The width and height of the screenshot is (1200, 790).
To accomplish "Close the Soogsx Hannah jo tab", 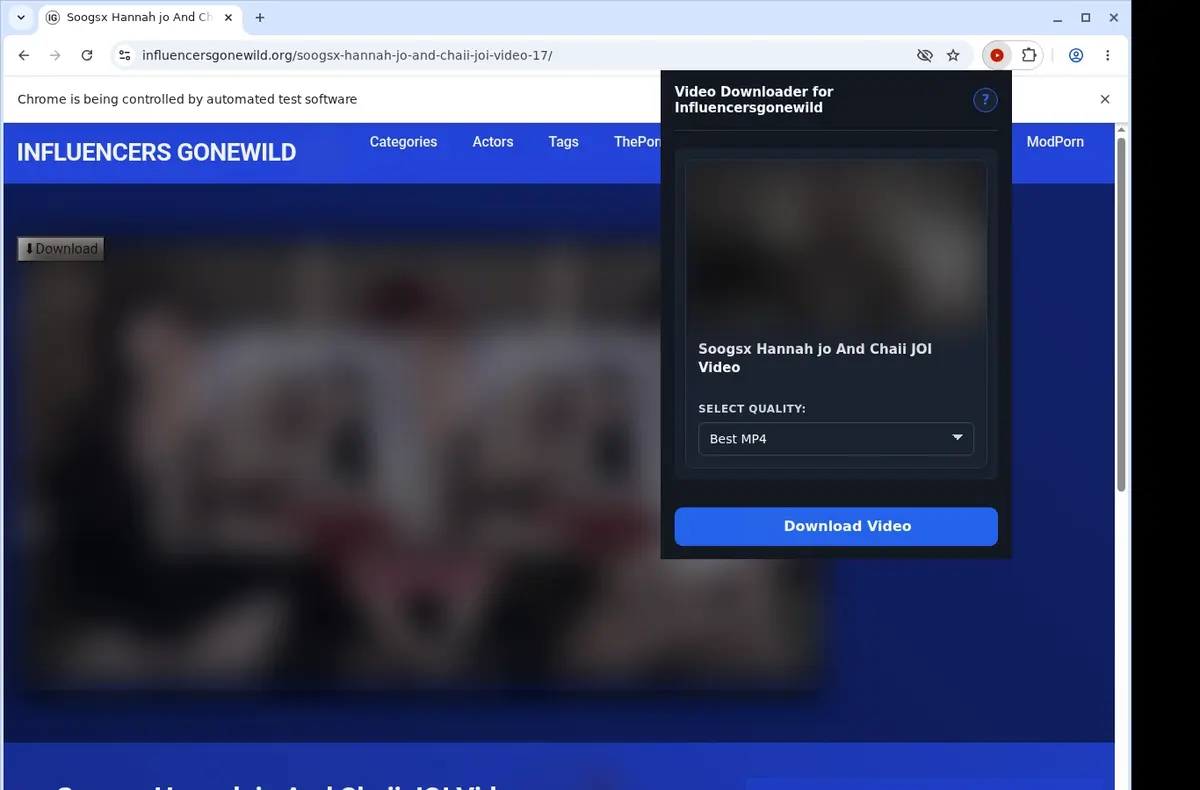I will tap(229, 18).
